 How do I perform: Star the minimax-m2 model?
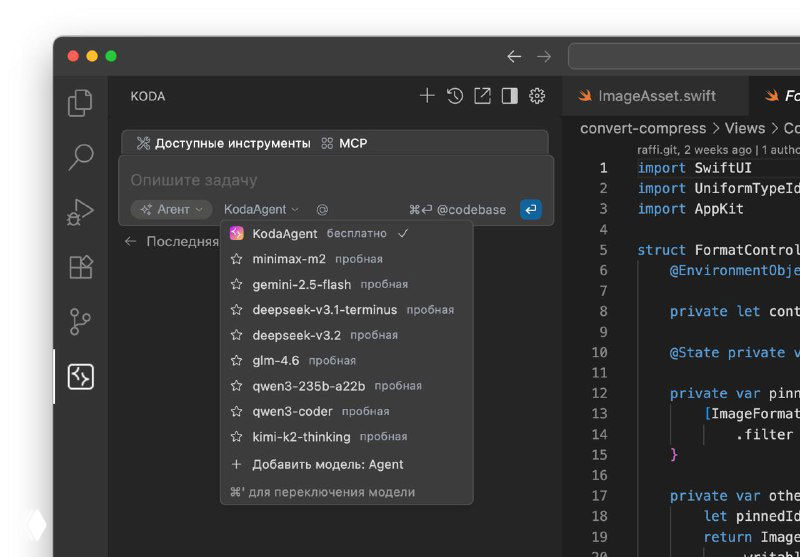pyautogui.click(x=236, y=259)
